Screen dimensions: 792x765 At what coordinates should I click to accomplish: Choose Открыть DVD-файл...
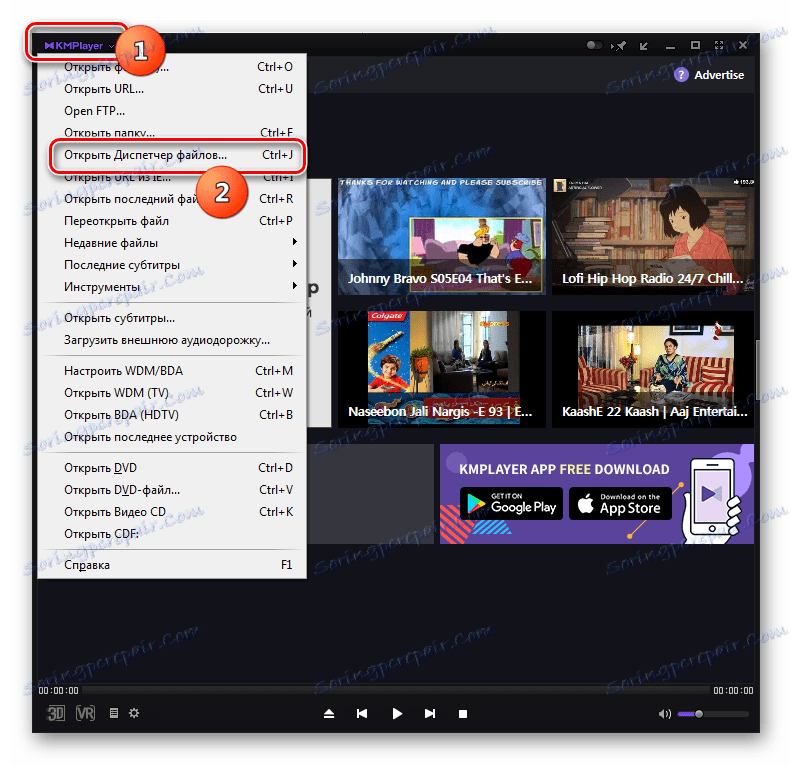[172, 490]
